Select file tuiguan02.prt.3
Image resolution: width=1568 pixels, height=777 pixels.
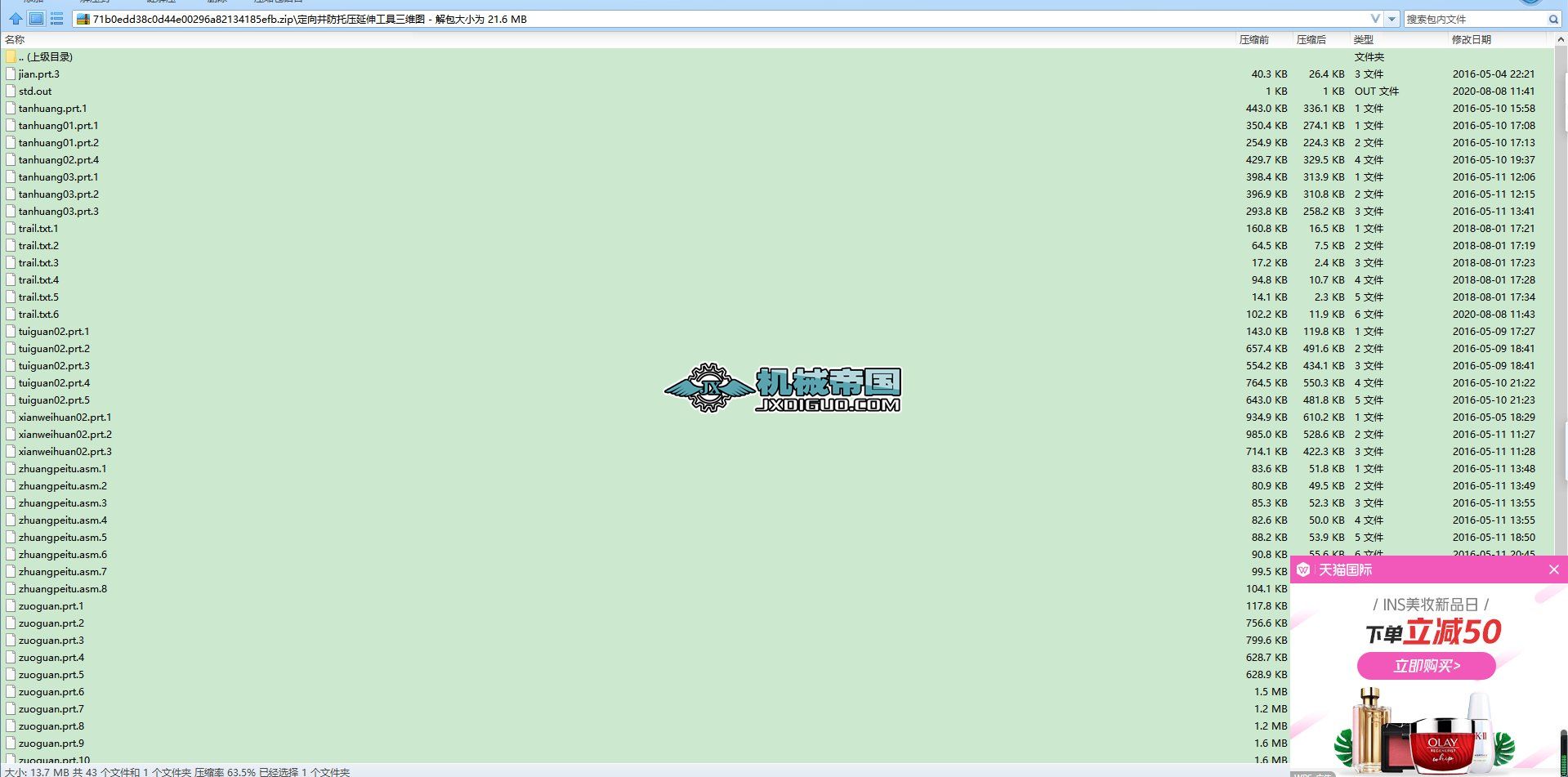[x=54, y=365]
